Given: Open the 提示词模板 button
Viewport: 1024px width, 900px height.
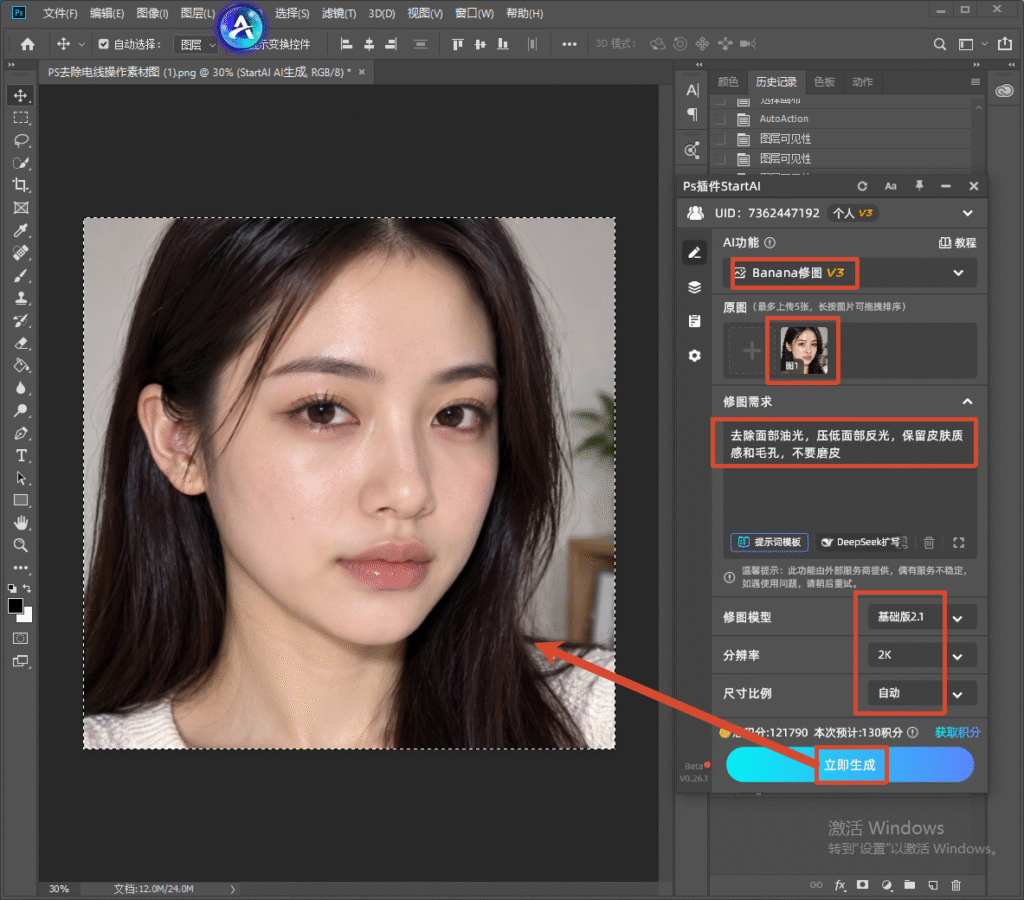Looking at the screenshot, I should coord(769,542).
